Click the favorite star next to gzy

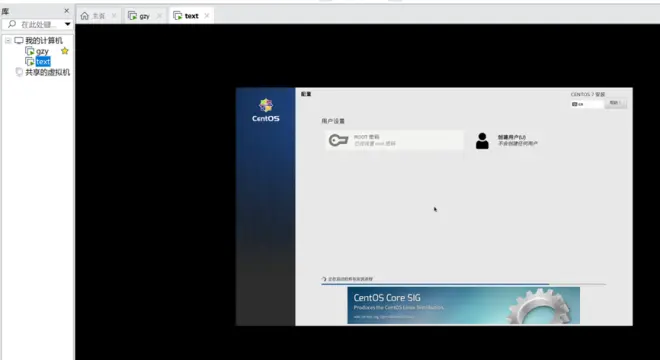point(64,51)
